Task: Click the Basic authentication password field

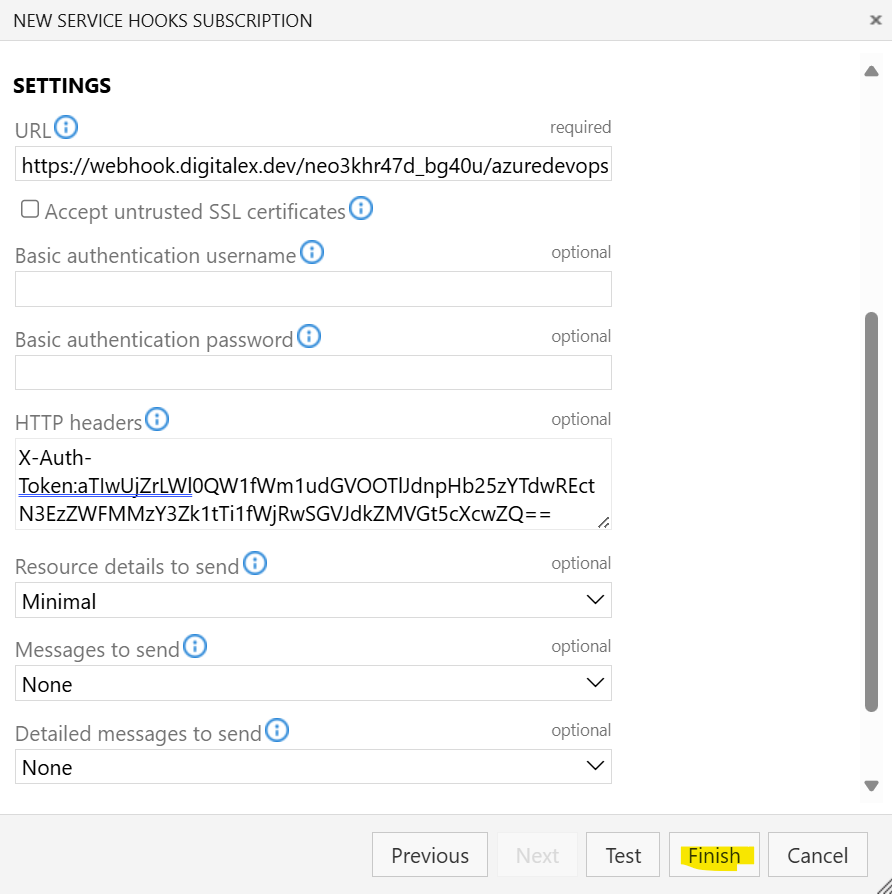Action: [x=313, y=372]
